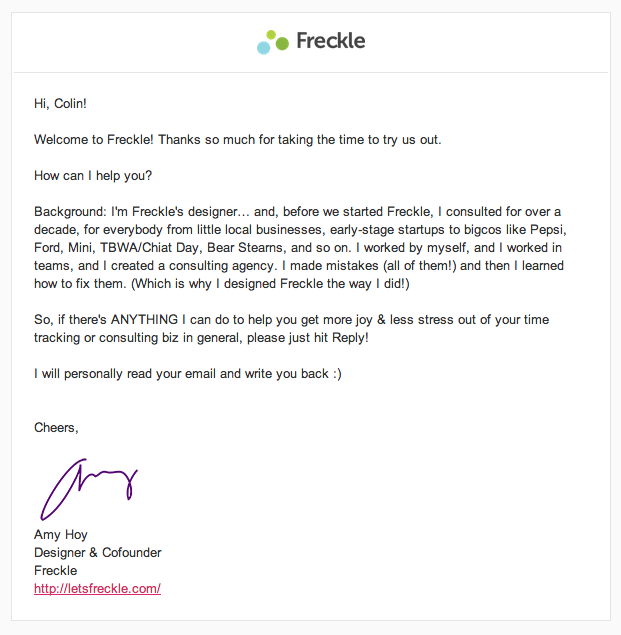The width and height of the screenshot is (621, 635).
Task: Click the word "Reply!" in the email
Action: point(350,338)
